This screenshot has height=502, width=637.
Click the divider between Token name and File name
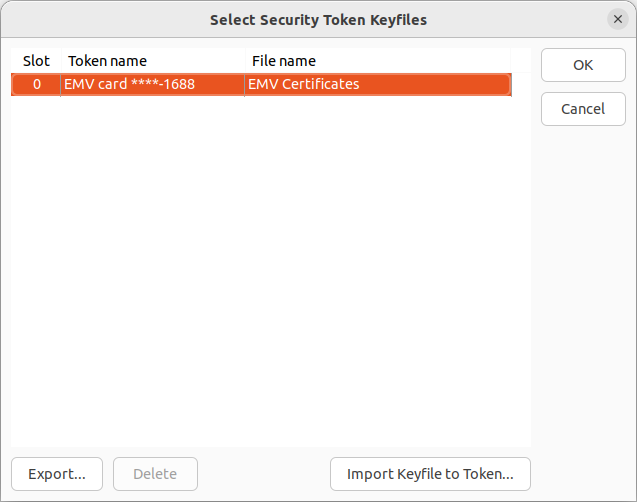pos(245,61)
